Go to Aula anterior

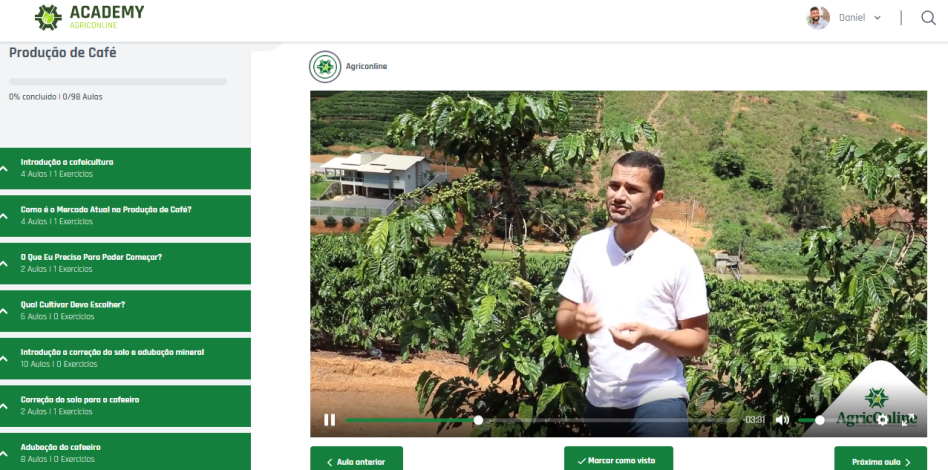pos(356,462)
